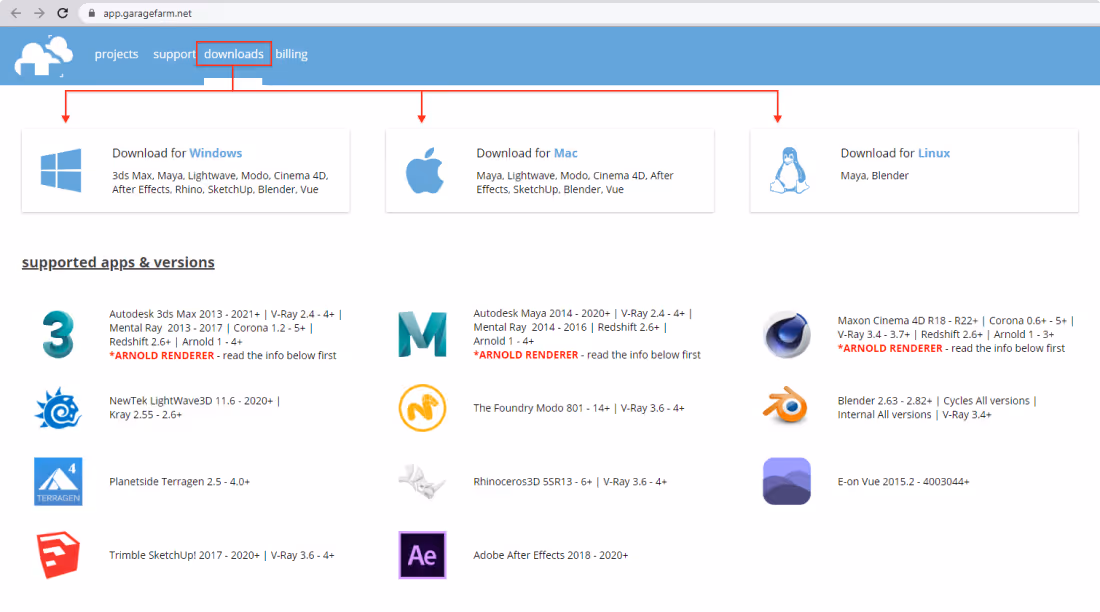Click the Adobe After Effects icon
This screenshot has height=612, width=1100.
coord(422,555)
